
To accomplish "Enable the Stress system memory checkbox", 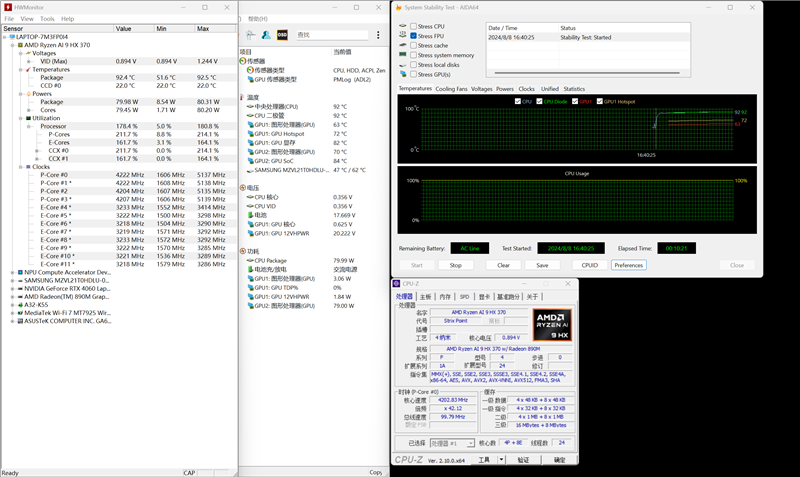I will (414, 55).
